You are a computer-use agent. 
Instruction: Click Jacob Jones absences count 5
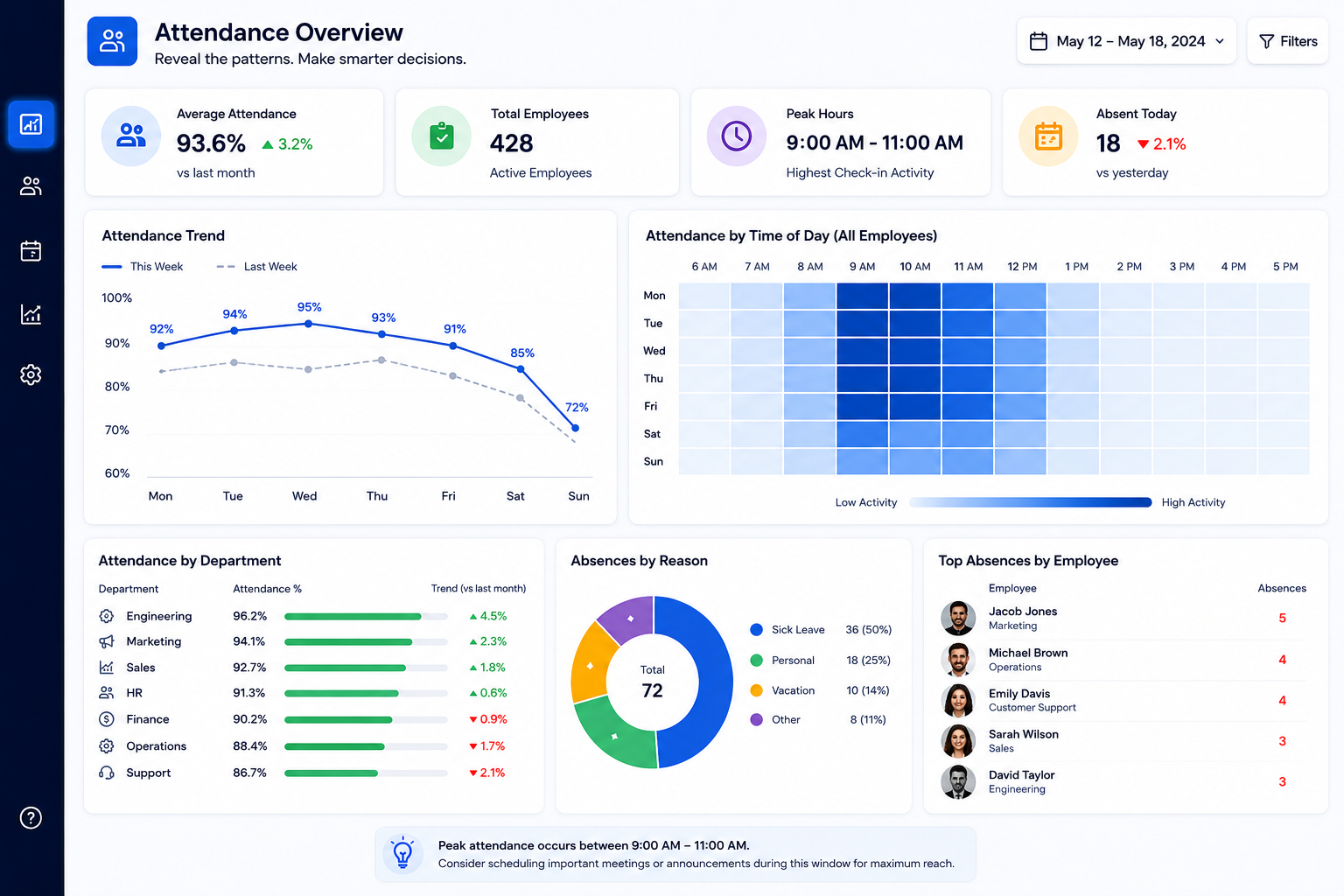pyautogui.click(x=1282, y=618)
